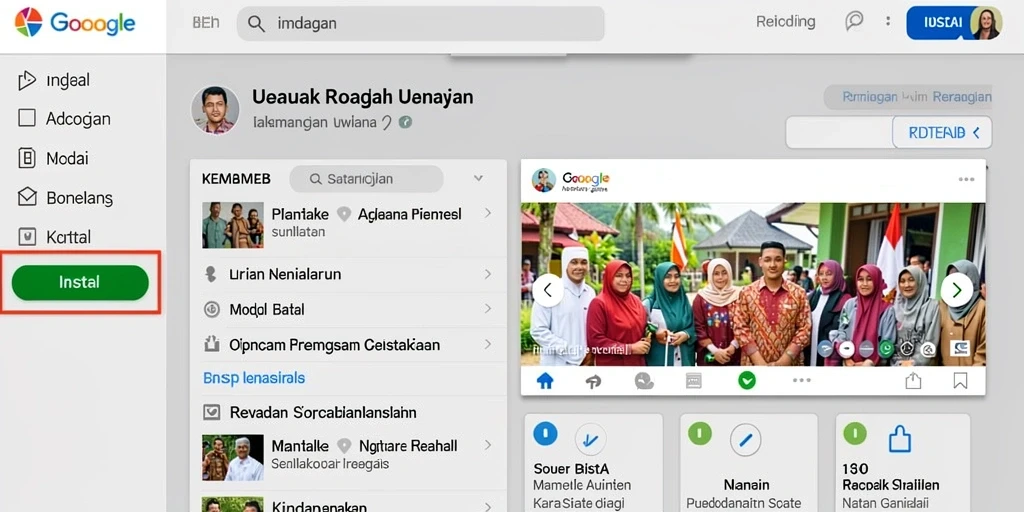1024x512 pixels.
Task: Toggle the blue indicator in Souer BistA card
Action: [545, 433]
